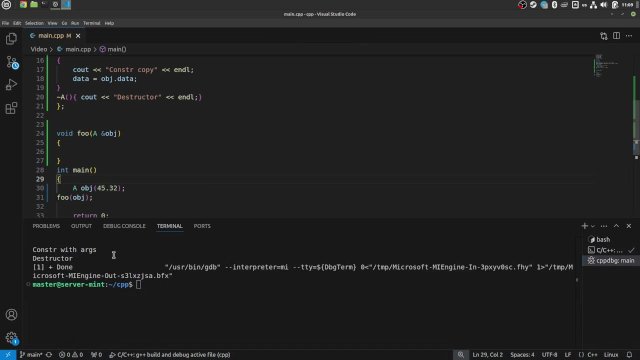Switch to the DEBUG CONSOLE tab
This screenshot has height=360, width=640.
click(x=124, y=226)
